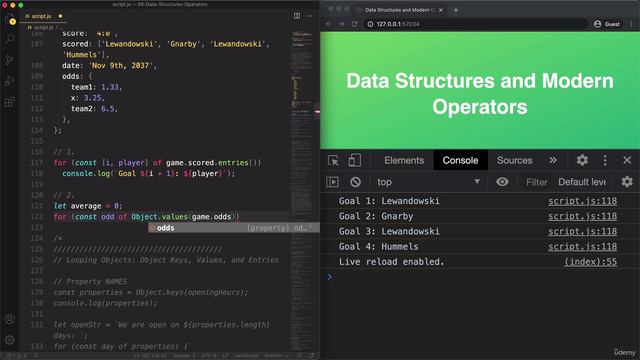
Task: Open the JavaScript language mode in status bar
Action: pyautogui.click(x=246, y=356)
